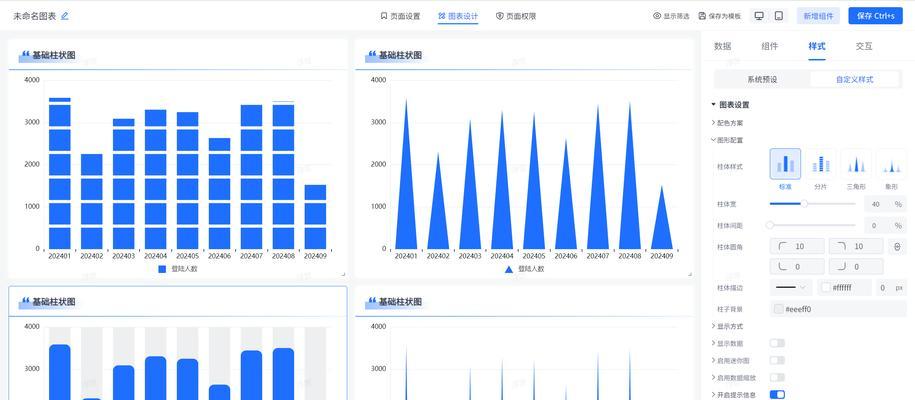Screen dimensions: 915x400
Task: Open #ffffff stroke color swatch
Action: [x=826, y=288]
